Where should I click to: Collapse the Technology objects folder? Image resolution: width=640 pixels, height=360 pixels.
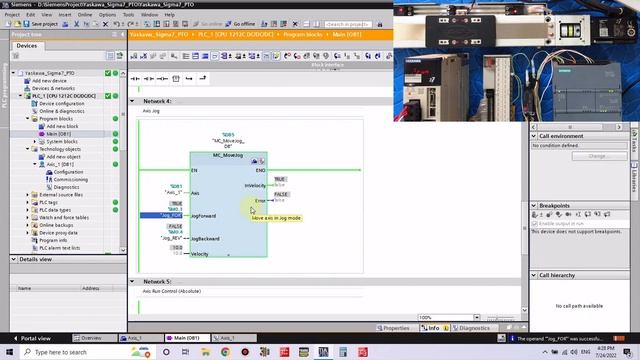tap(28, 149)
